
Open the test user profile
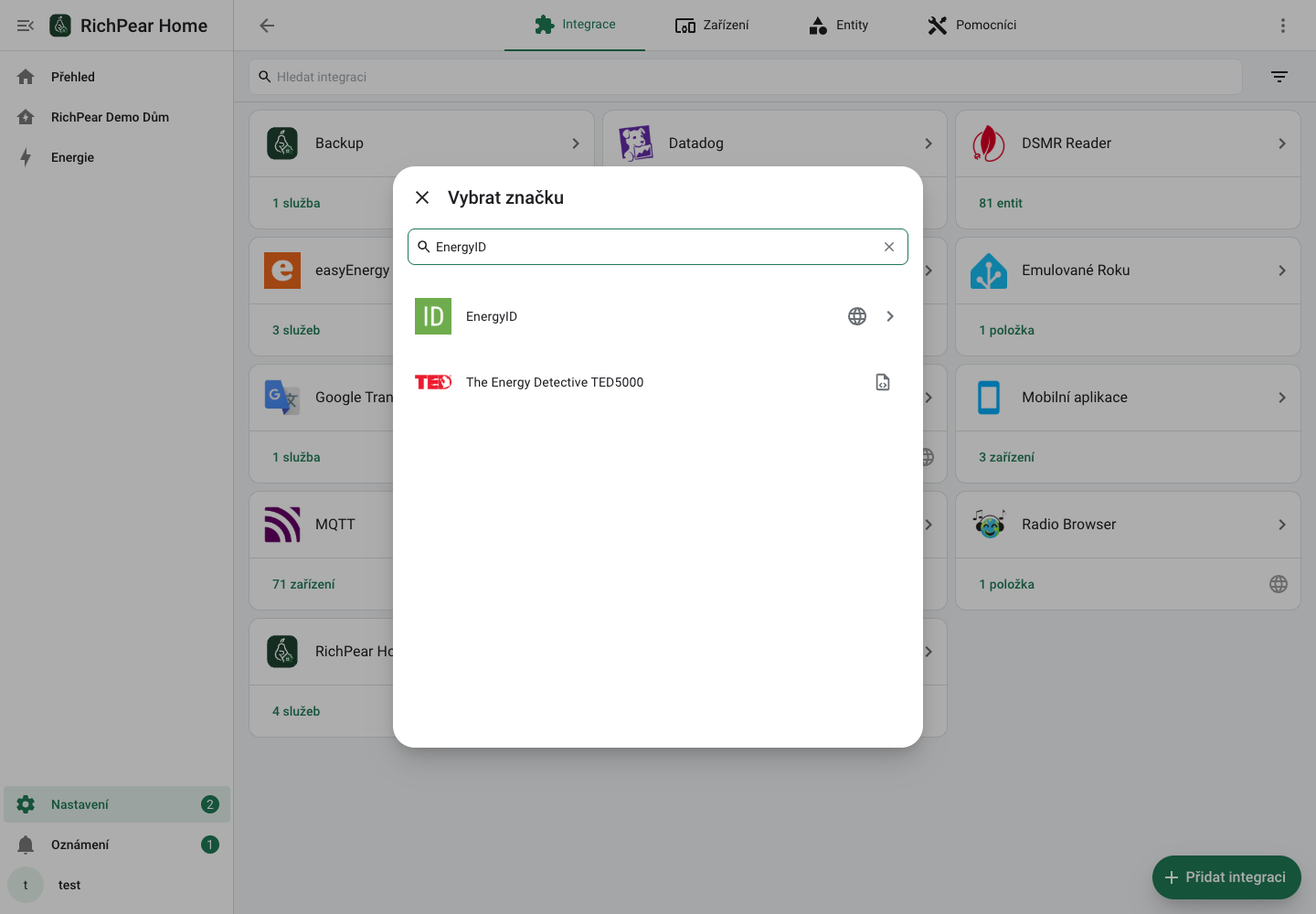pyautogui.click(x=117, y=885)
